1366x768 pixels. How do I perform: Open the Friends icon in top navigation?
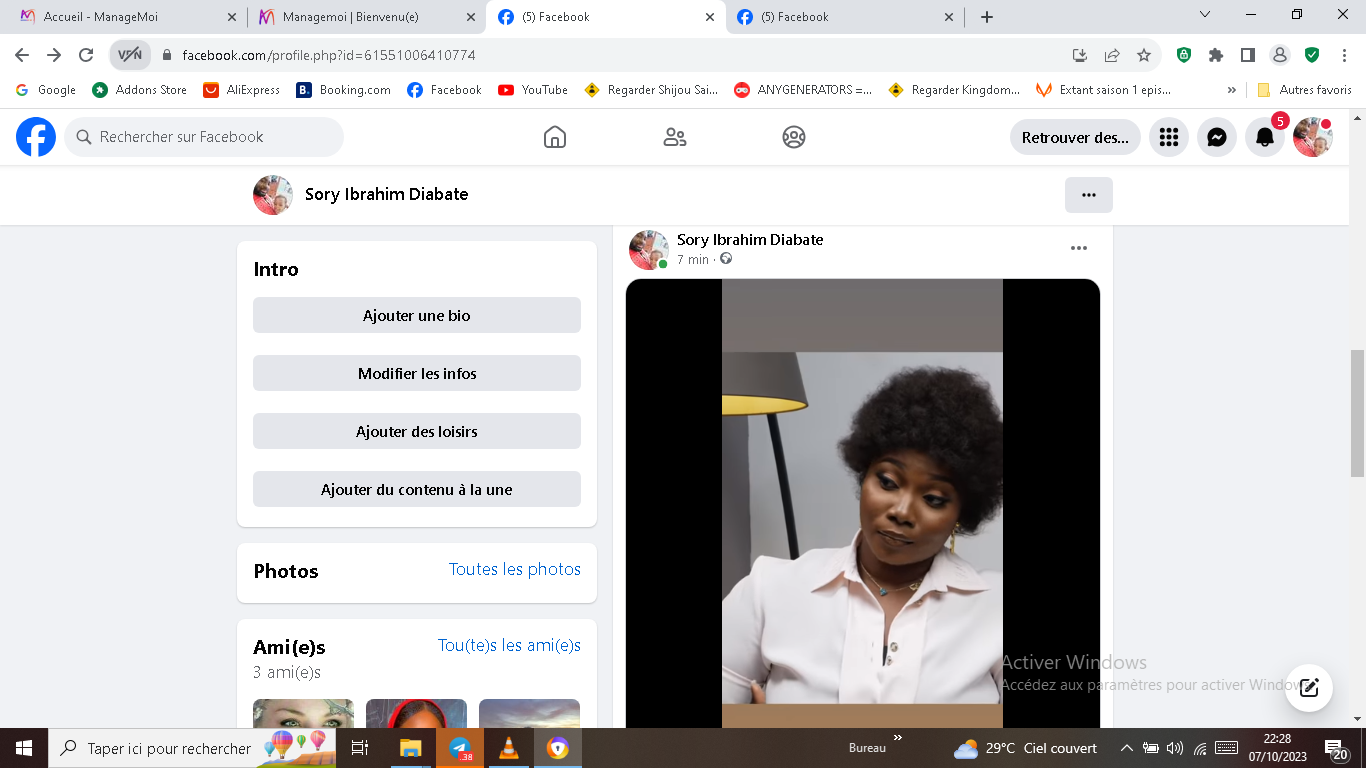[x=675, y=137]
